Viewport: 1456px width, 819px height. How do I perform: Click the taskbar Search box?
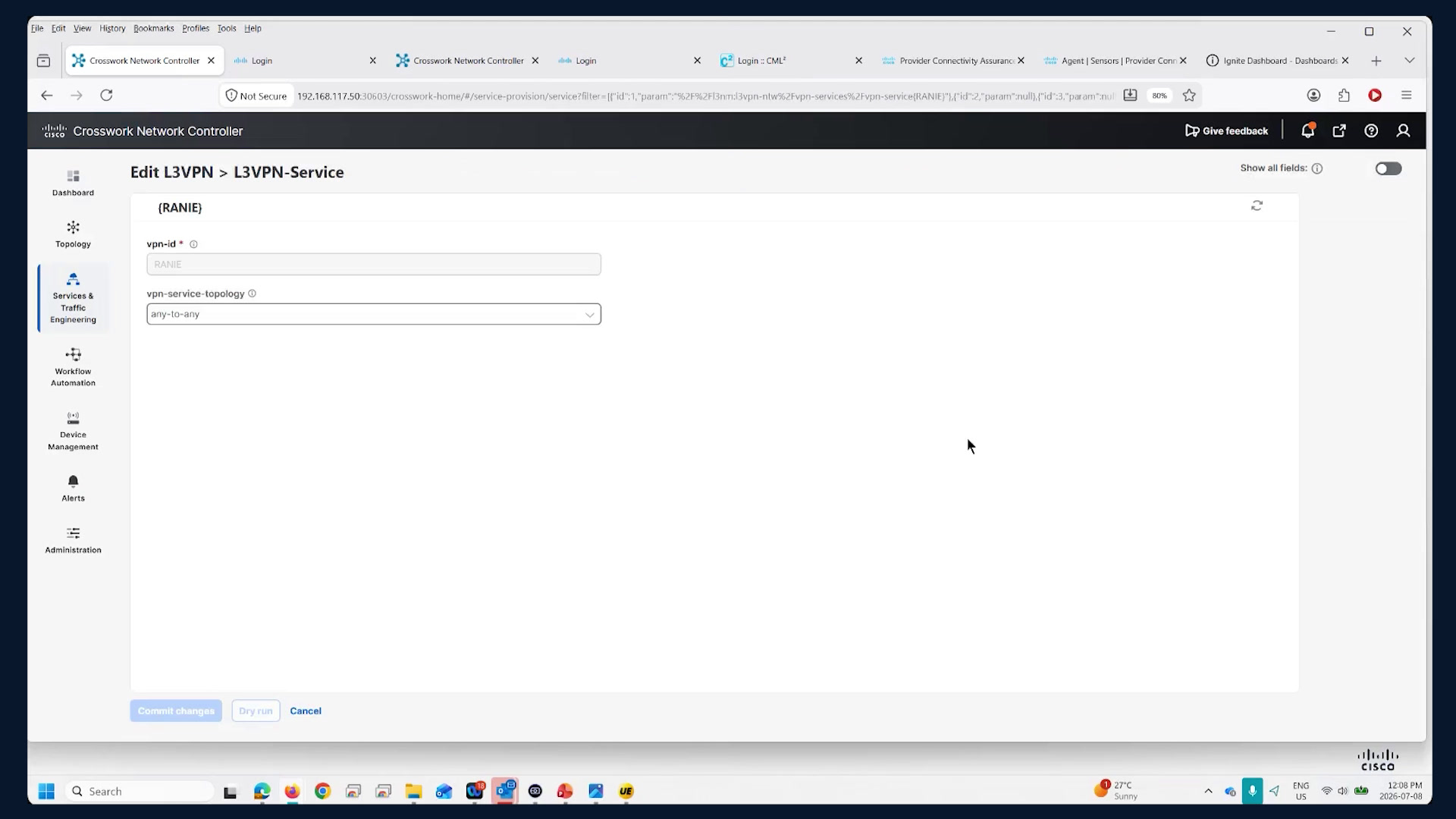click(140, 791)
